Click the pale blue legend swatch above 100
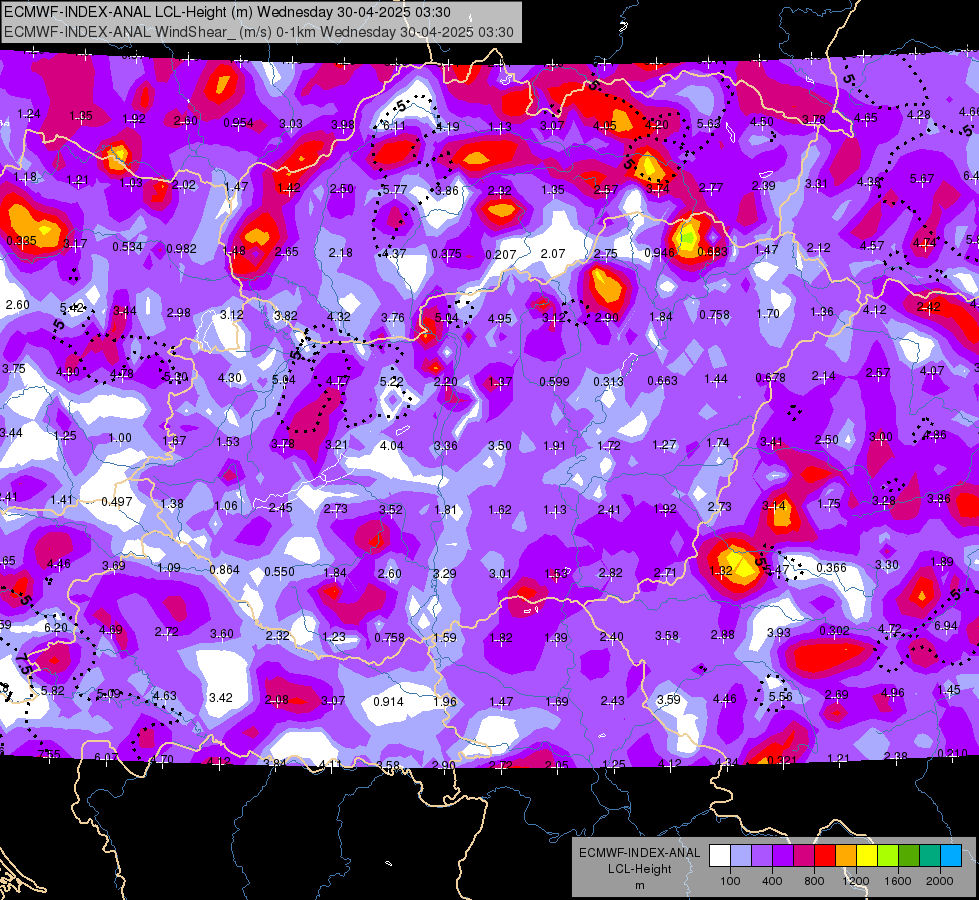 coord(741,856)
